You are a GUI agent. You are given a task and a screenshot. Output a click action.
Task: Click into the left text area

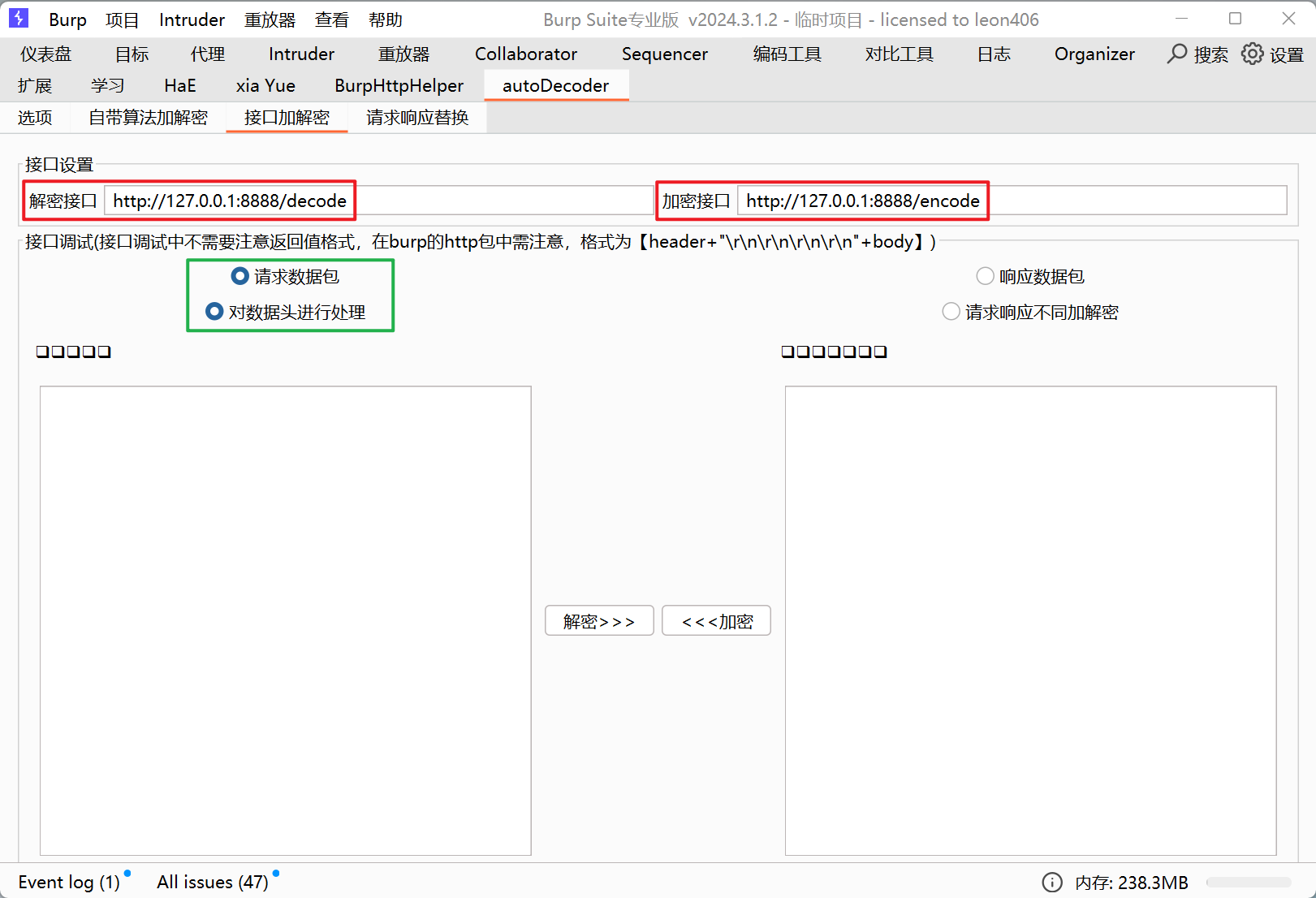(286, 621)
